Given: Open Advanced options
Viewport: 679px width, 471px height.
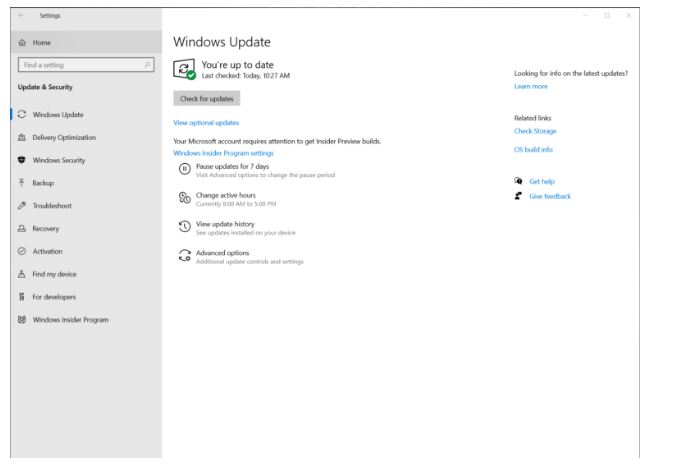Looking at the screenshot, I should pos(241,257).
